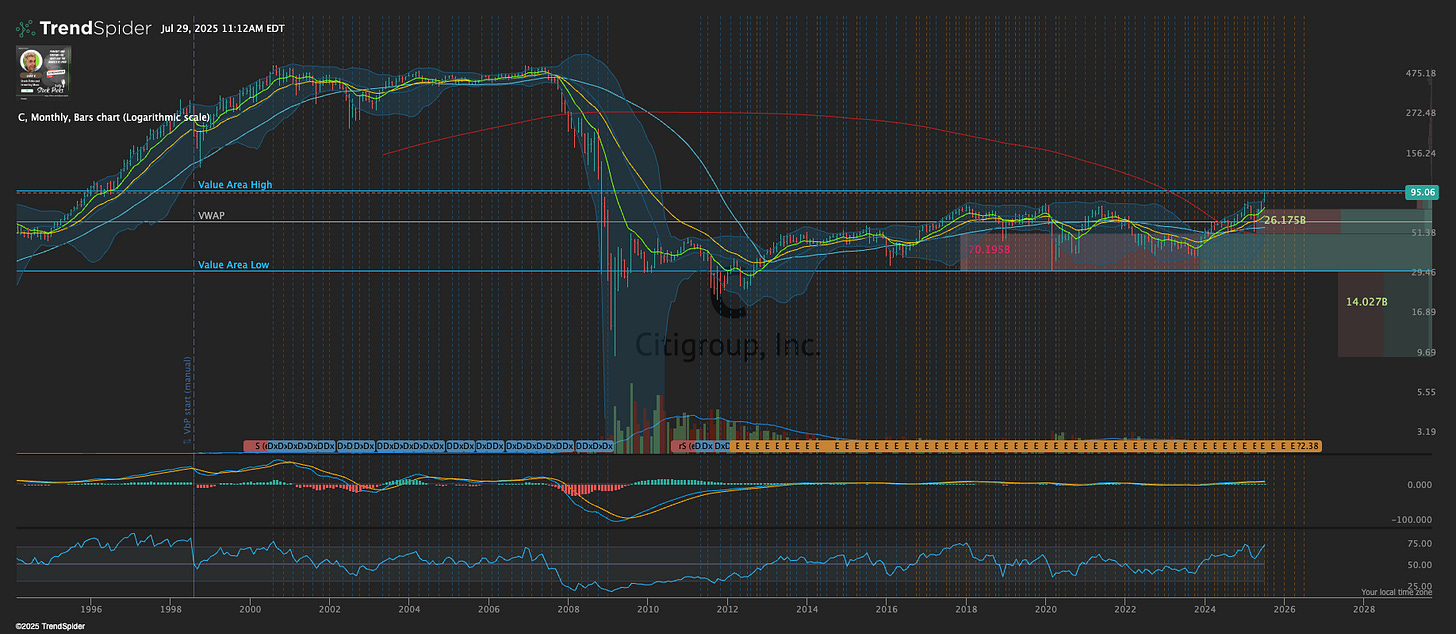1456x634 pixels.
Task: Select the VWAP line label
Action: pyautogui.click(x=210, y=214)
